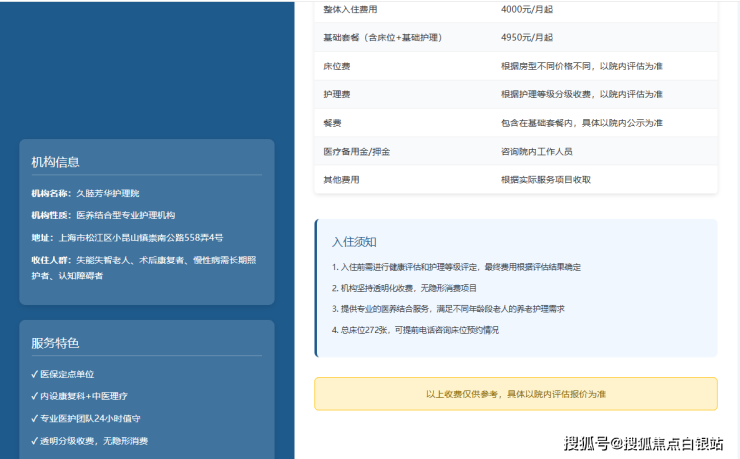The height and width of the screenshot is (459, 740).
Task: Select the 机构名称 久胜芳华护理院 line
Action: click(x=85, y=193)
